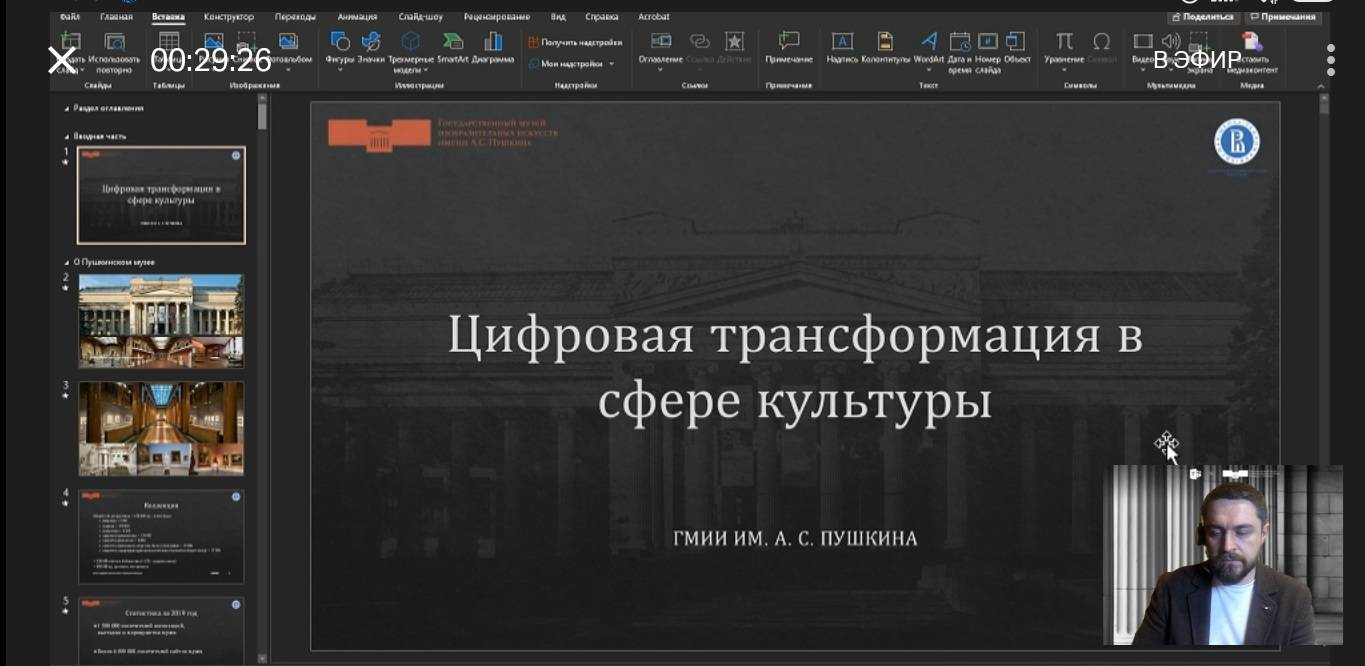Open the Справка tab
The height and width of the screenshot is (666, 1365).
click(602, 17)
